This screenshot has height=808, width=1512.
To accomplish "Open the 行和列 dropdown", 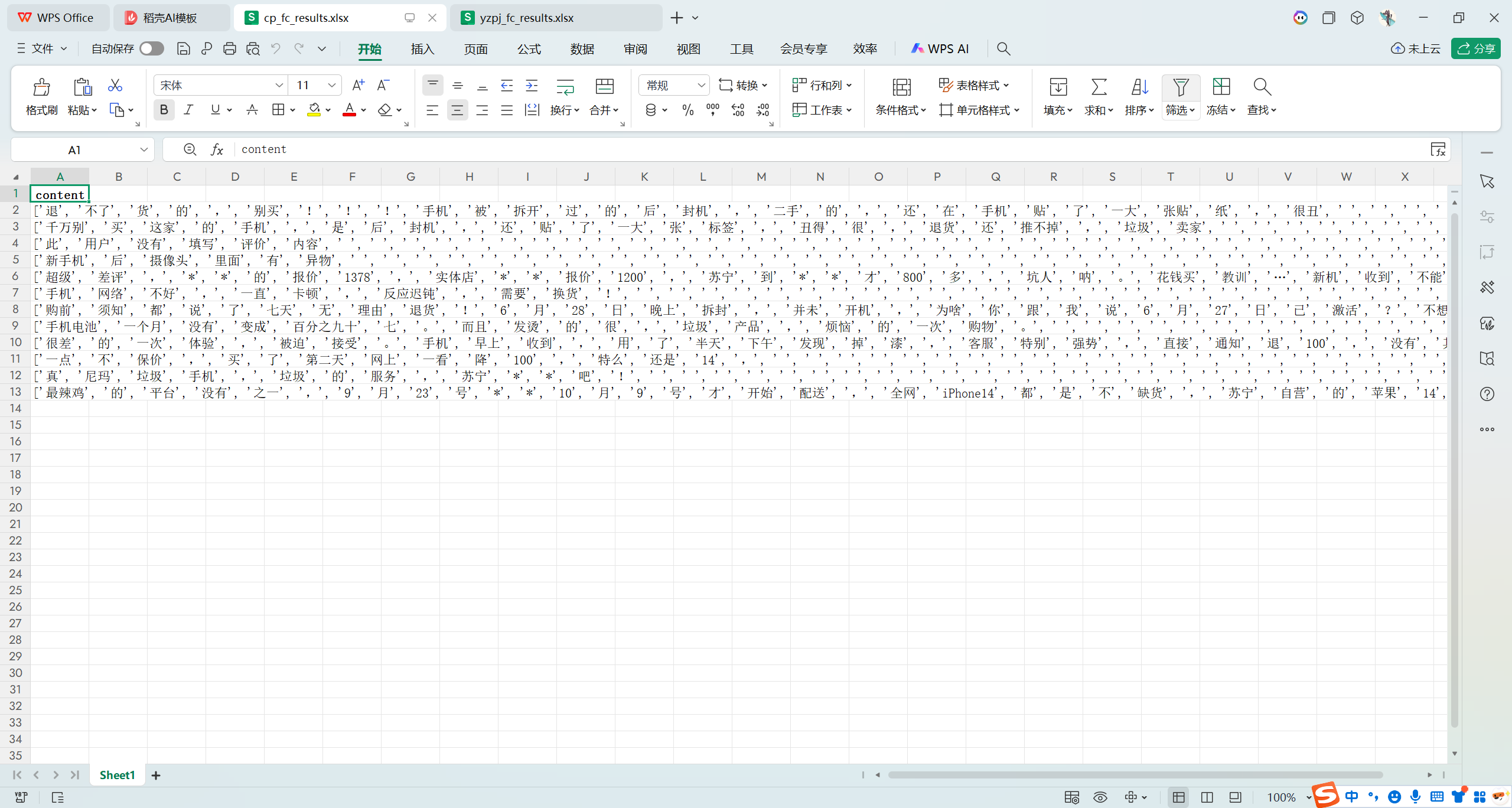I will click(822, 86).
